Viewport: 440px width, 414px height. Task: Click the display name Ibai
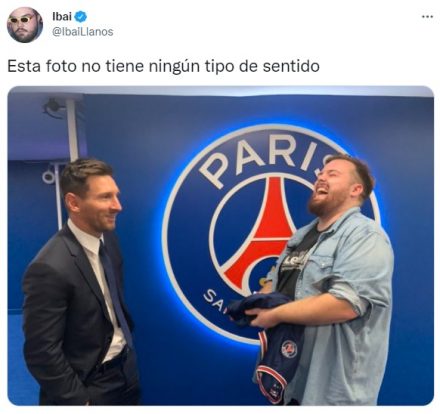[62, 16]
